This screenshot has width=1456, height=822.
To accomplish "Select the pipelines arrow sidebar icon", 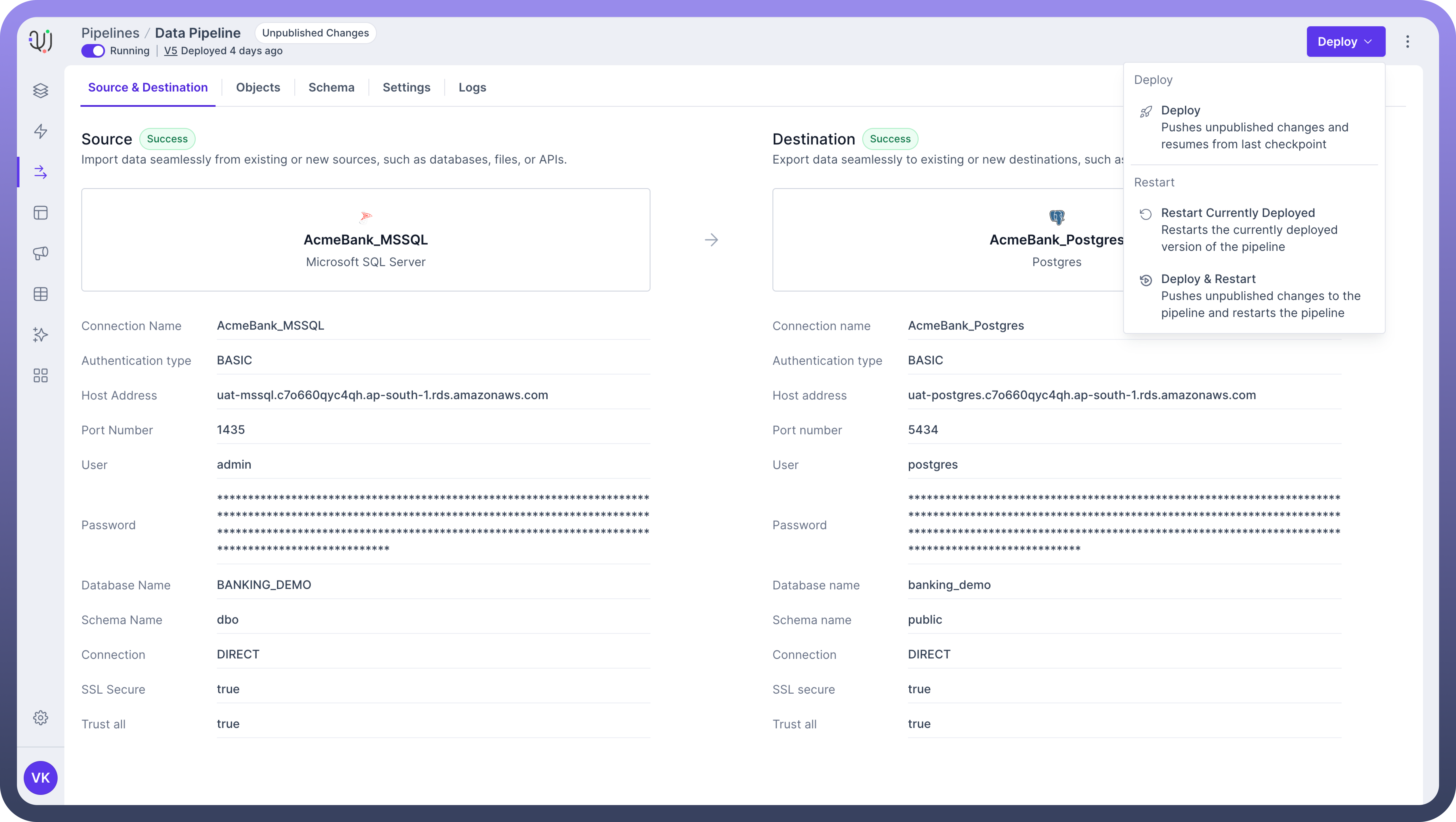I will tap(41, 172).
